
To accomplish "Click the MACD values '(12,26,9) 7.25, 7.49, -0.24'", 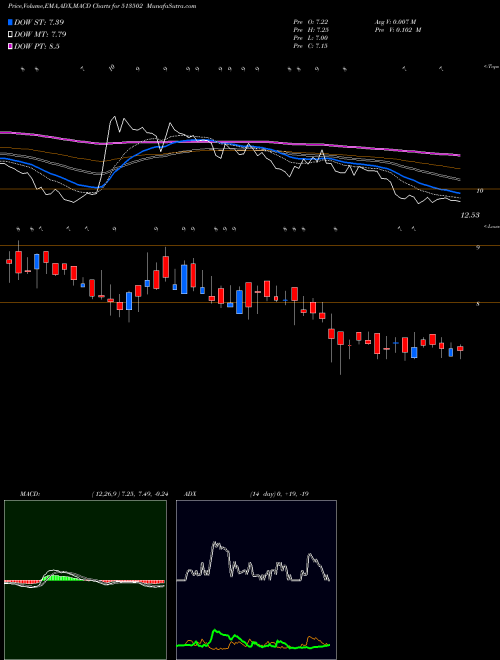I will tap(130, 494).
